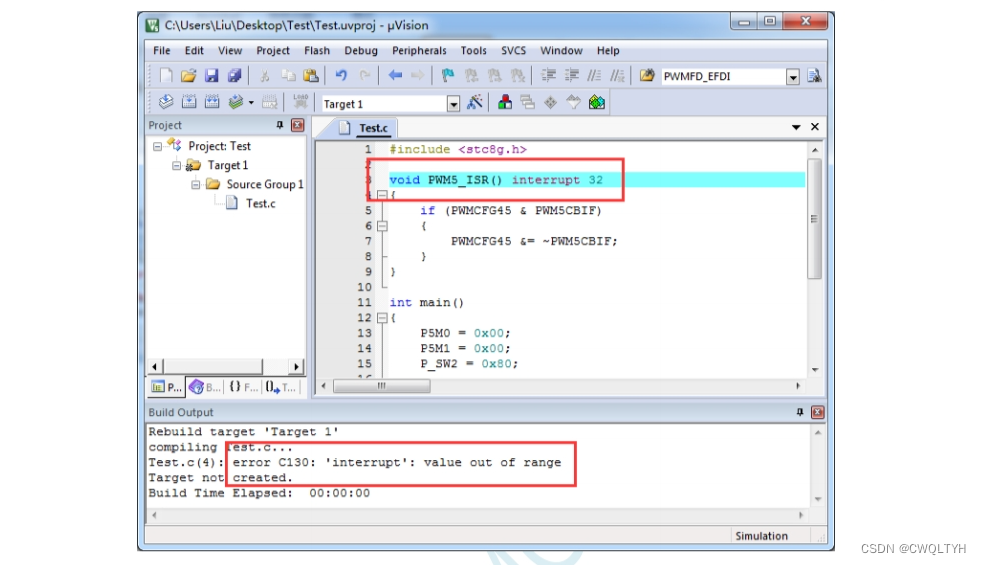Close the Build Output panel
981x565 pixels.
[818, 412]
